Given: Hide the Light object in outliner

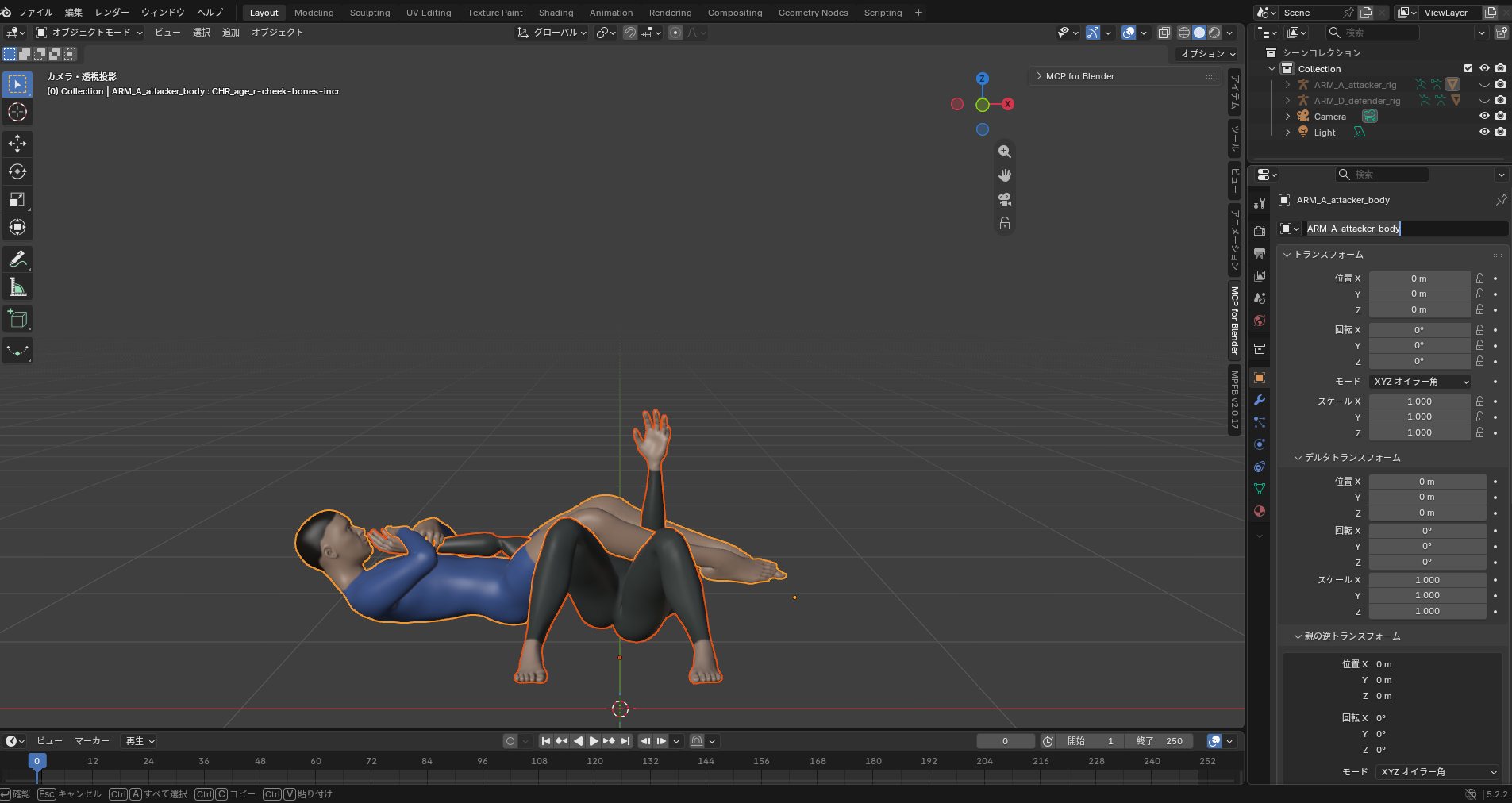Looking at the screenshot, I should click(x=1484, y=132).
